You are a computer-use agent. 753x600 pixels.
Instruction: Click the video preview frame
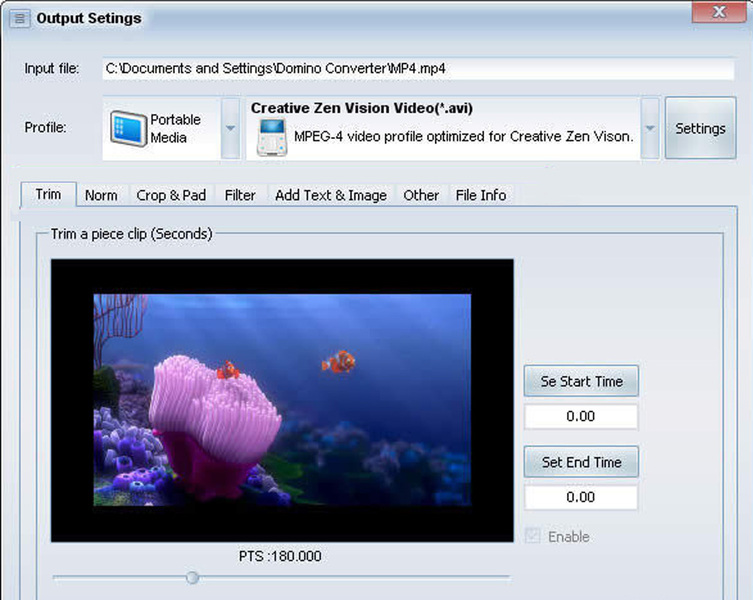tap(282, 400)
